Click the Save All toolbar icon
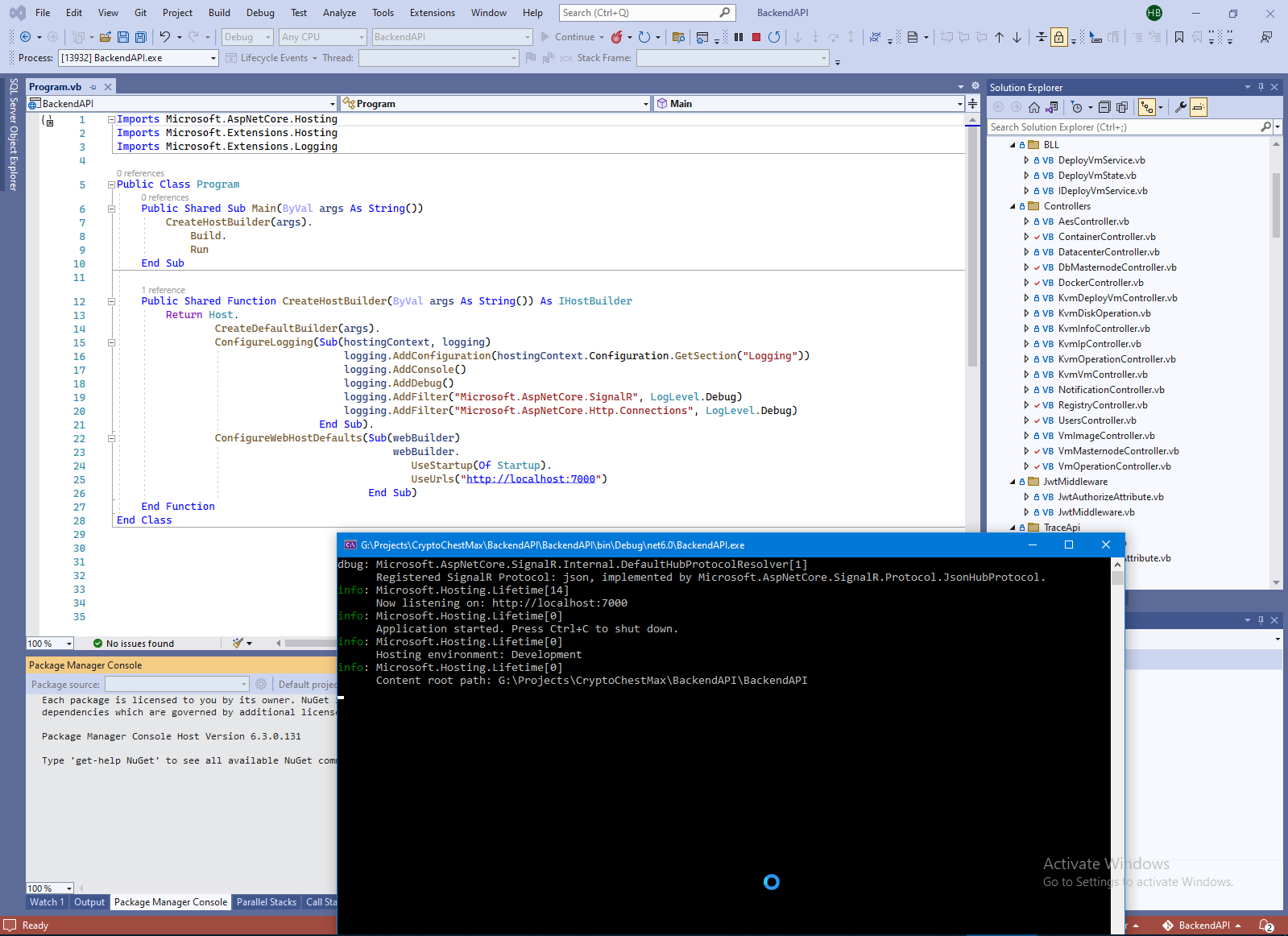 pos(141,37)
